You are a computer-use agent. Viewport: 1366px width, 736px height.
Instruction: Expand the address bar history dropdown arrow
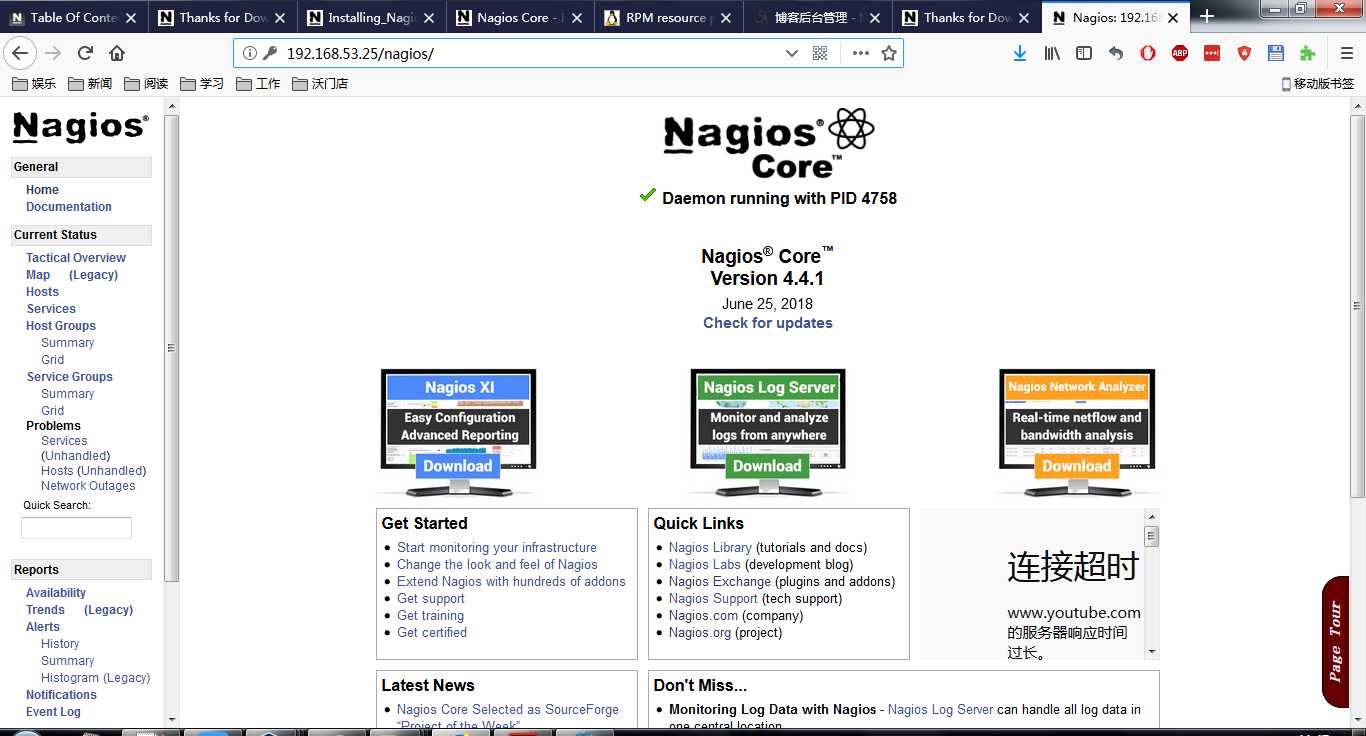(x=792, y=53)
